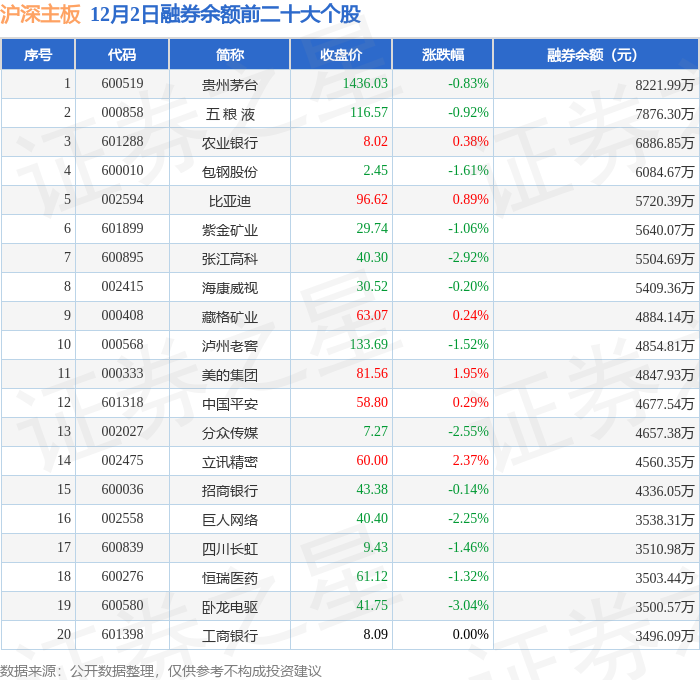The image size is (700, 680).
Task: Click the 融券余额（元） column header
Action: (x=596, y=54)
